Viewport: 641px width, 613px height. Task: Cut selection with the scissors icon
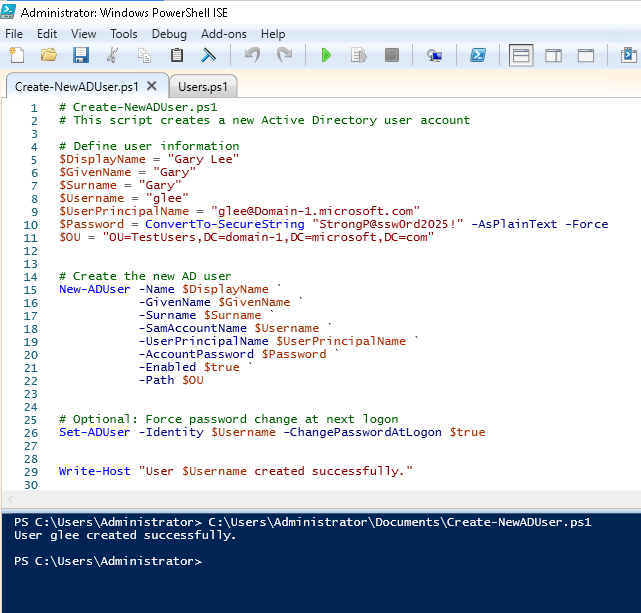[x=112, y=55]
